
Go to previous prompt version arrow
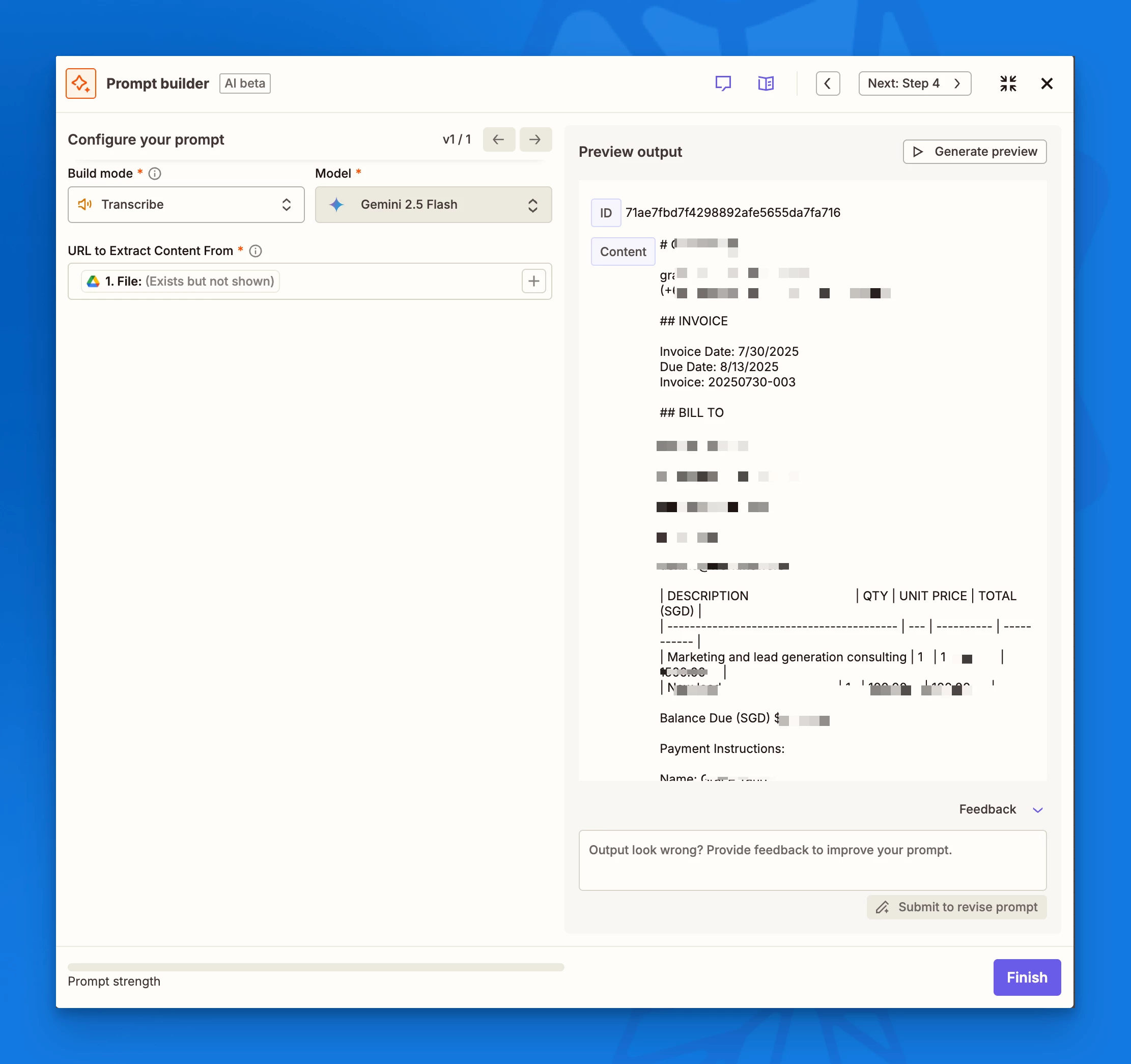point(498,139)
